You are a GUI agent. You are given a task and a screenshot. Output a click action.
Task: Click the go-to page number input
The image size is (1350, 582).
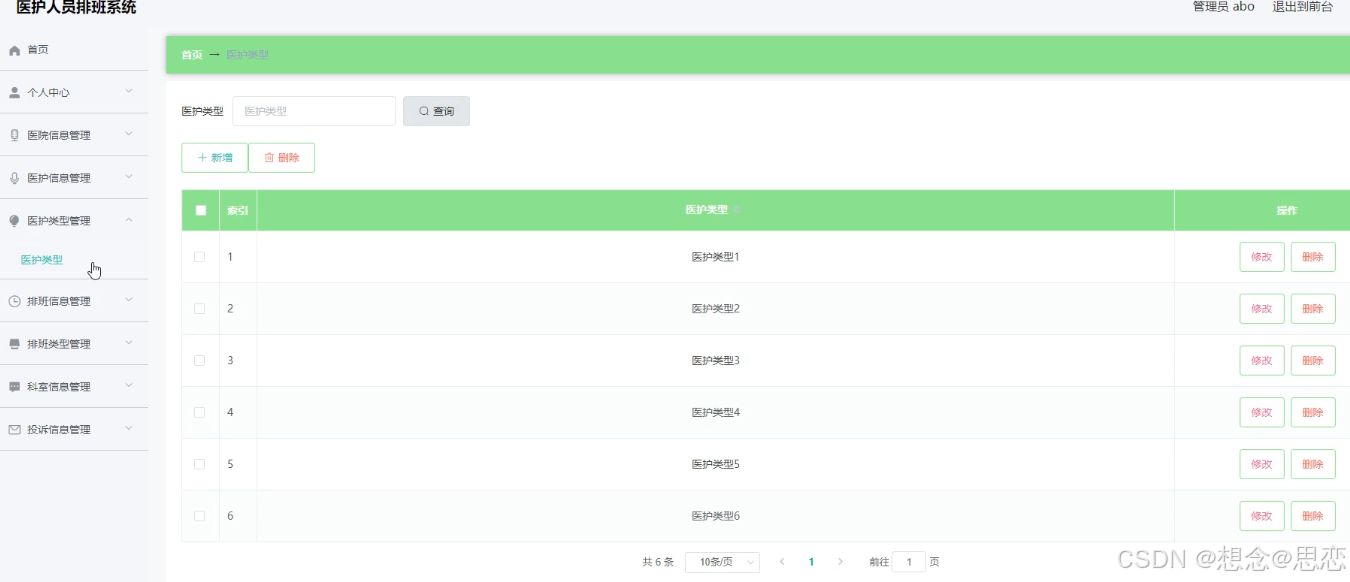point(909,562)
